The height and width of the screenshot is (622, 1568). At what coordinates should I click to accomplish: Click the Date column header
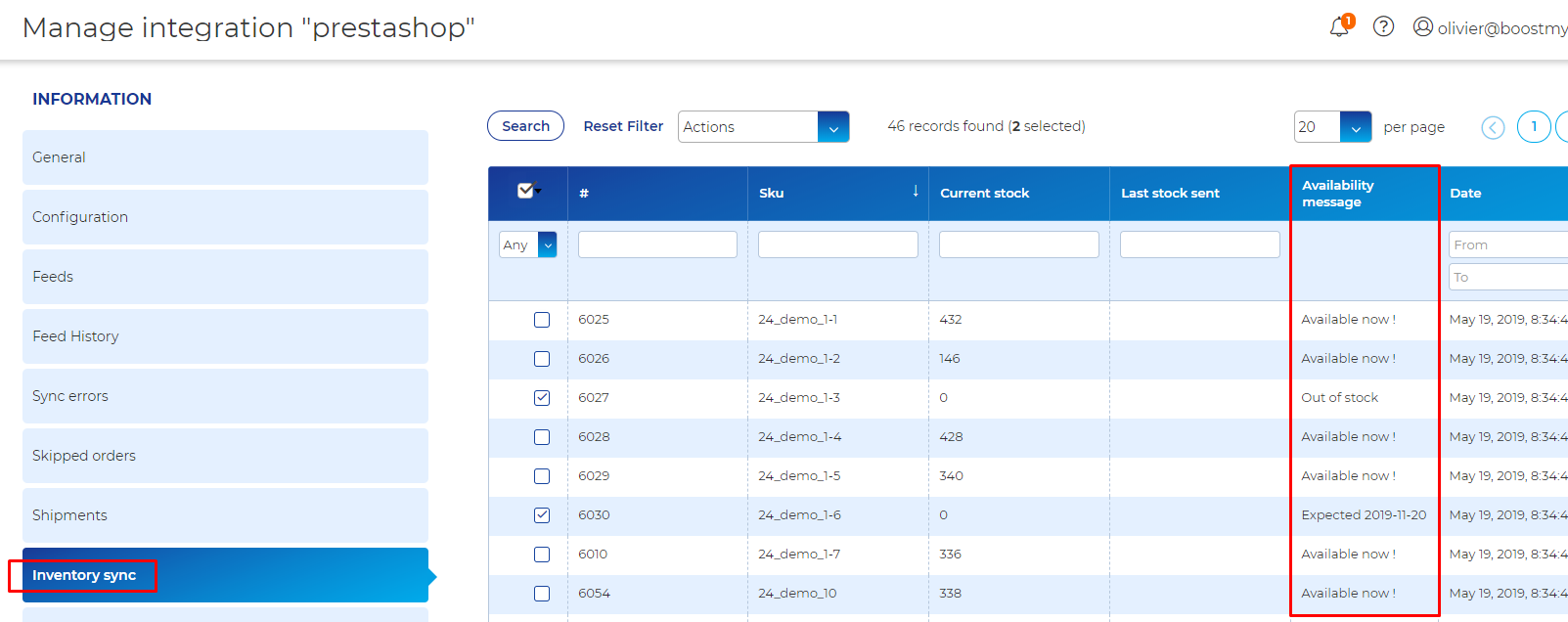[x=1465, y=194]
